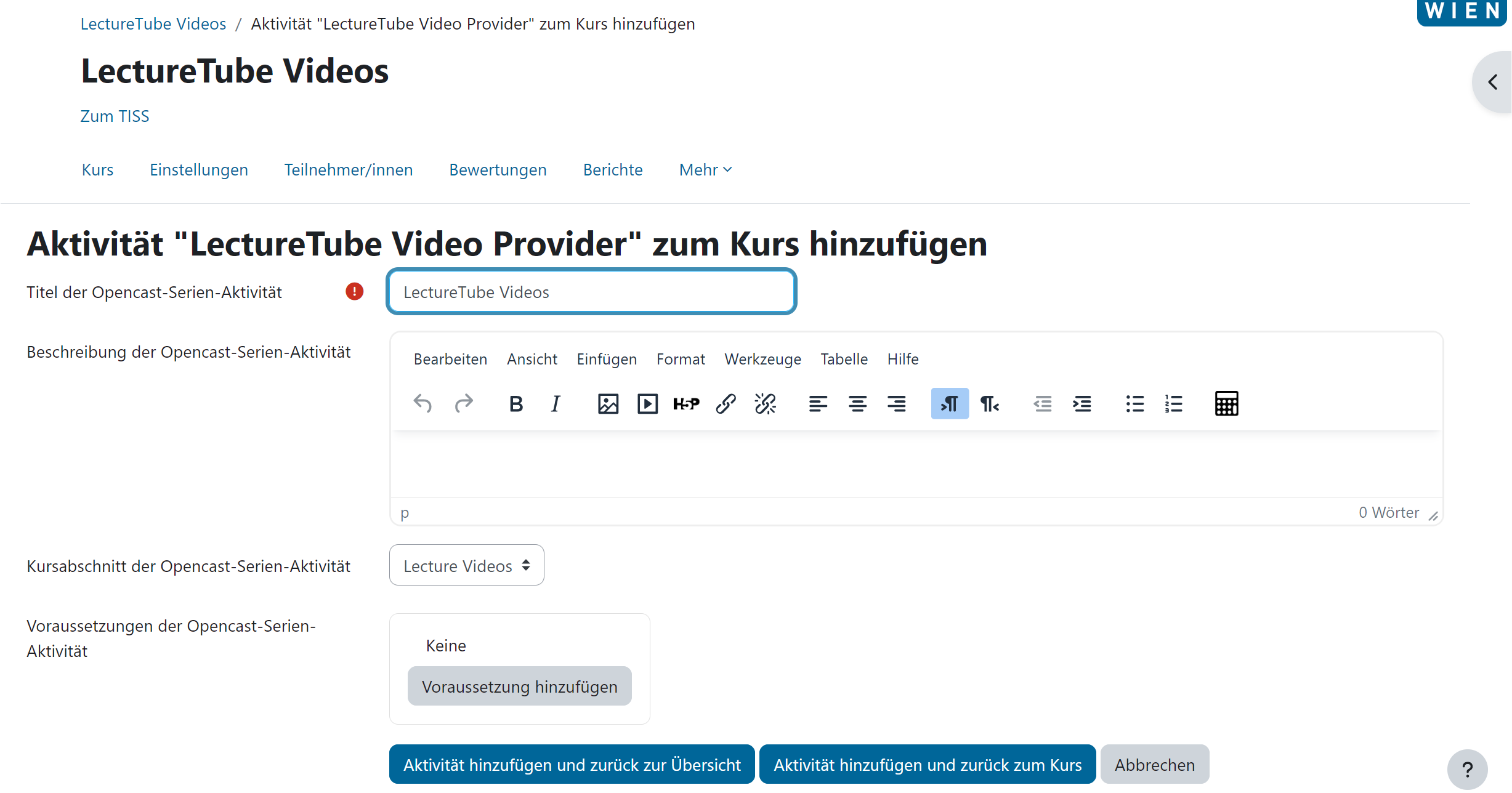This screenshot has width=1512, height=793.
Task: Open the Tabelle editor menu
Action: tap(844, 359)
